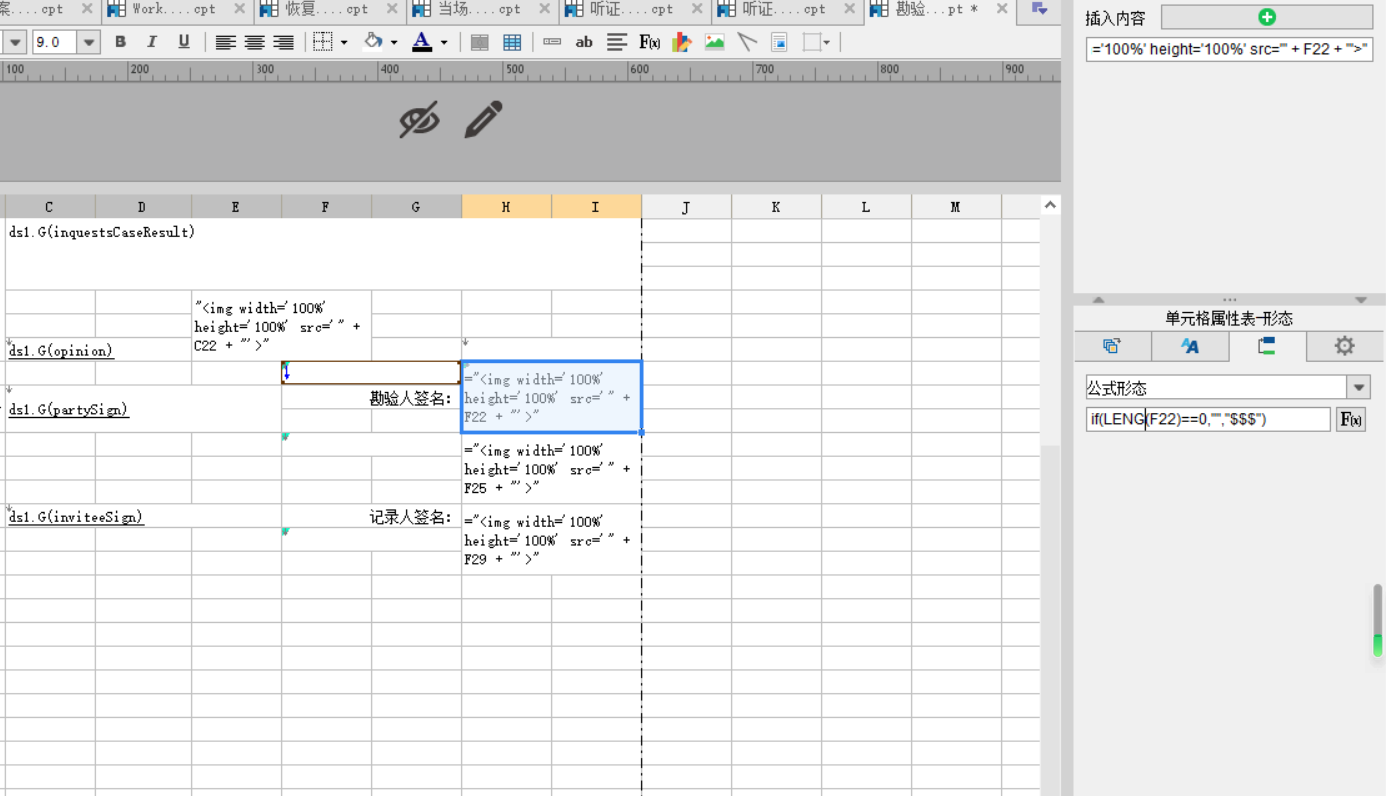Close the Work....cpt tab
The width and height of the screenshot is (1386, 796).
click(239, 9)
